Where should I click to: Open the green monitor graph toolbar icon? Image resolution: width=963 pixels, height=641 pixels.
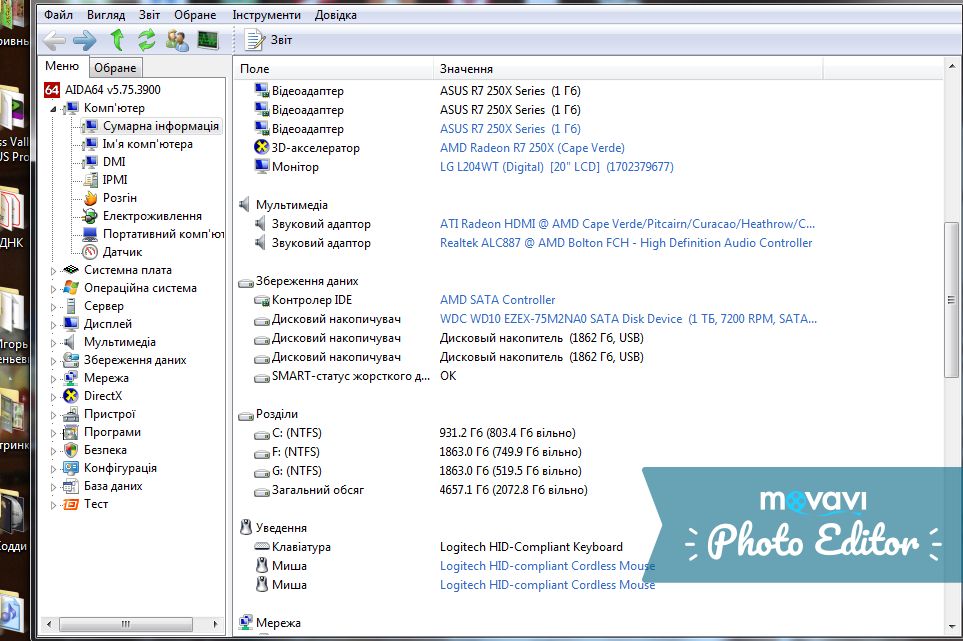pyautogui.click(x=208, y=41)
